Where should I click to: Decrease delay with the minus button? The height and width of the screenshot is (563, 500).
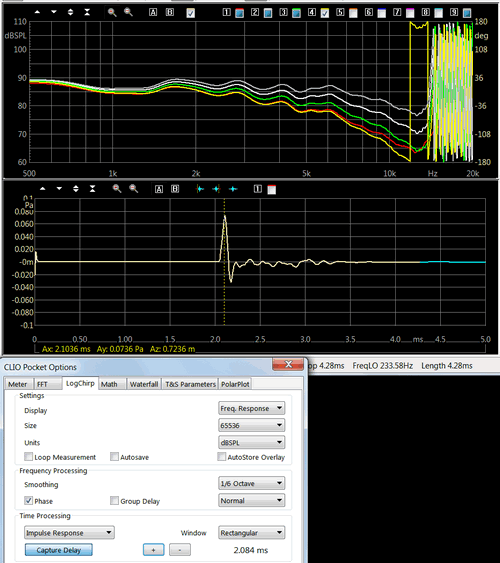coord(179,550)
